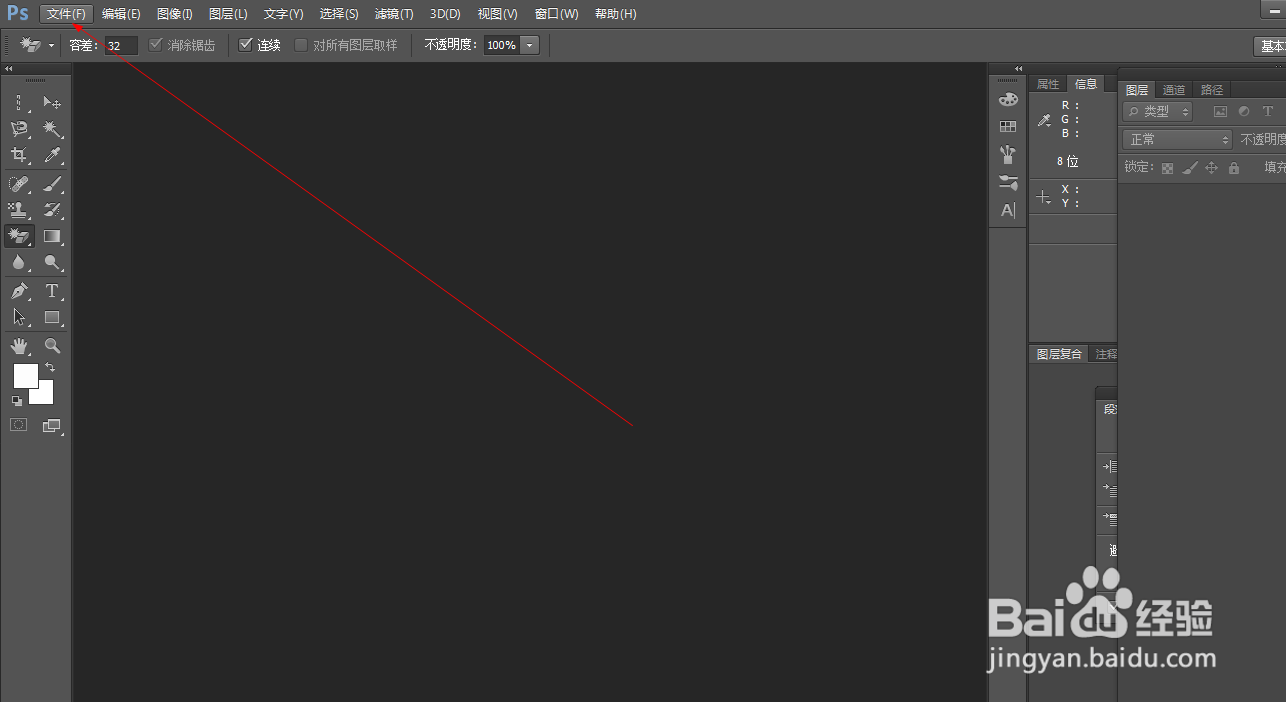Open the blend mode dropdown showing 正常
Viewport: 1286px width, 702px height.
tap(1176, 140)
